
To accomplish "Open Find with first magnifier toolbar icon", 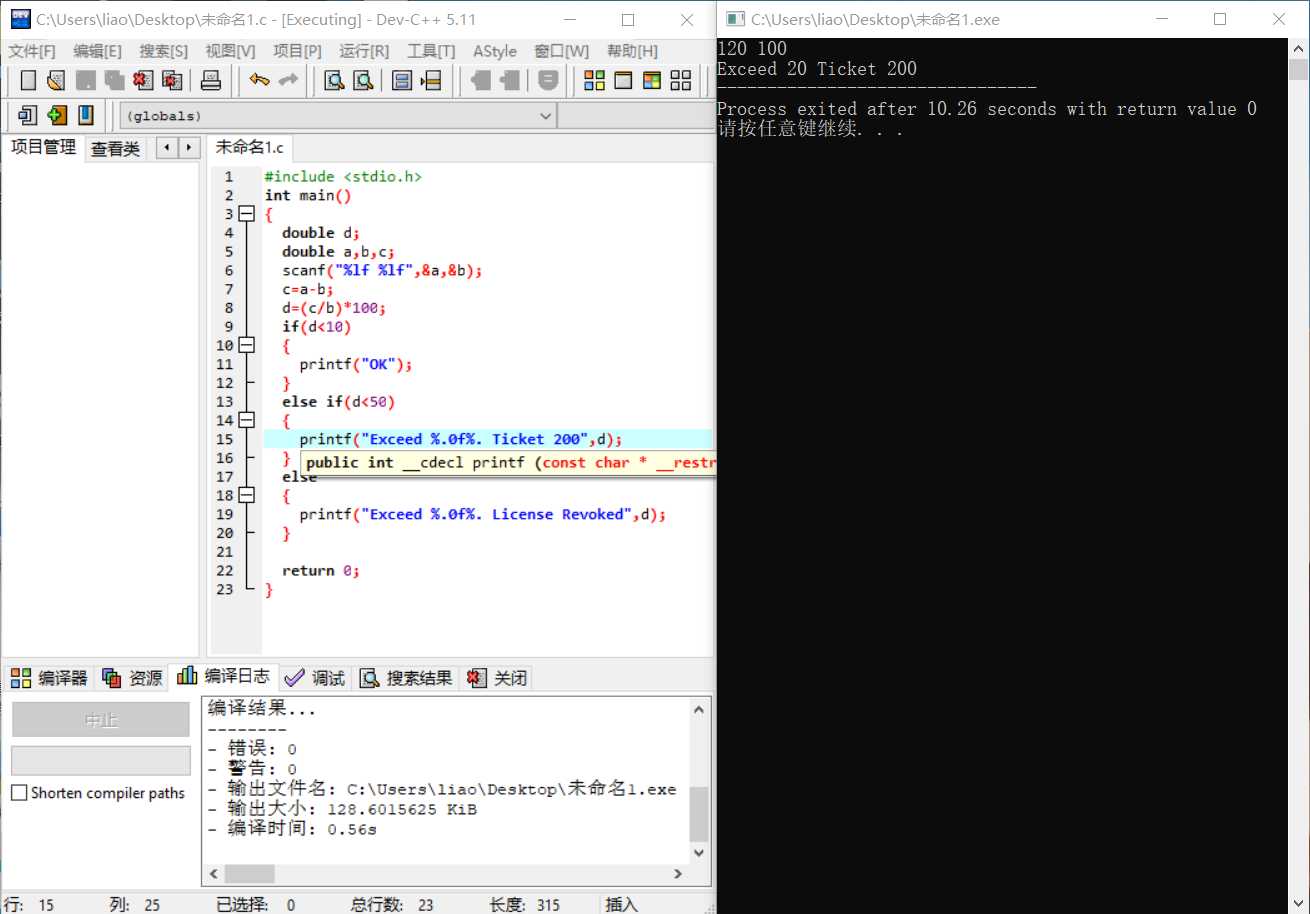I will point(334,80).
